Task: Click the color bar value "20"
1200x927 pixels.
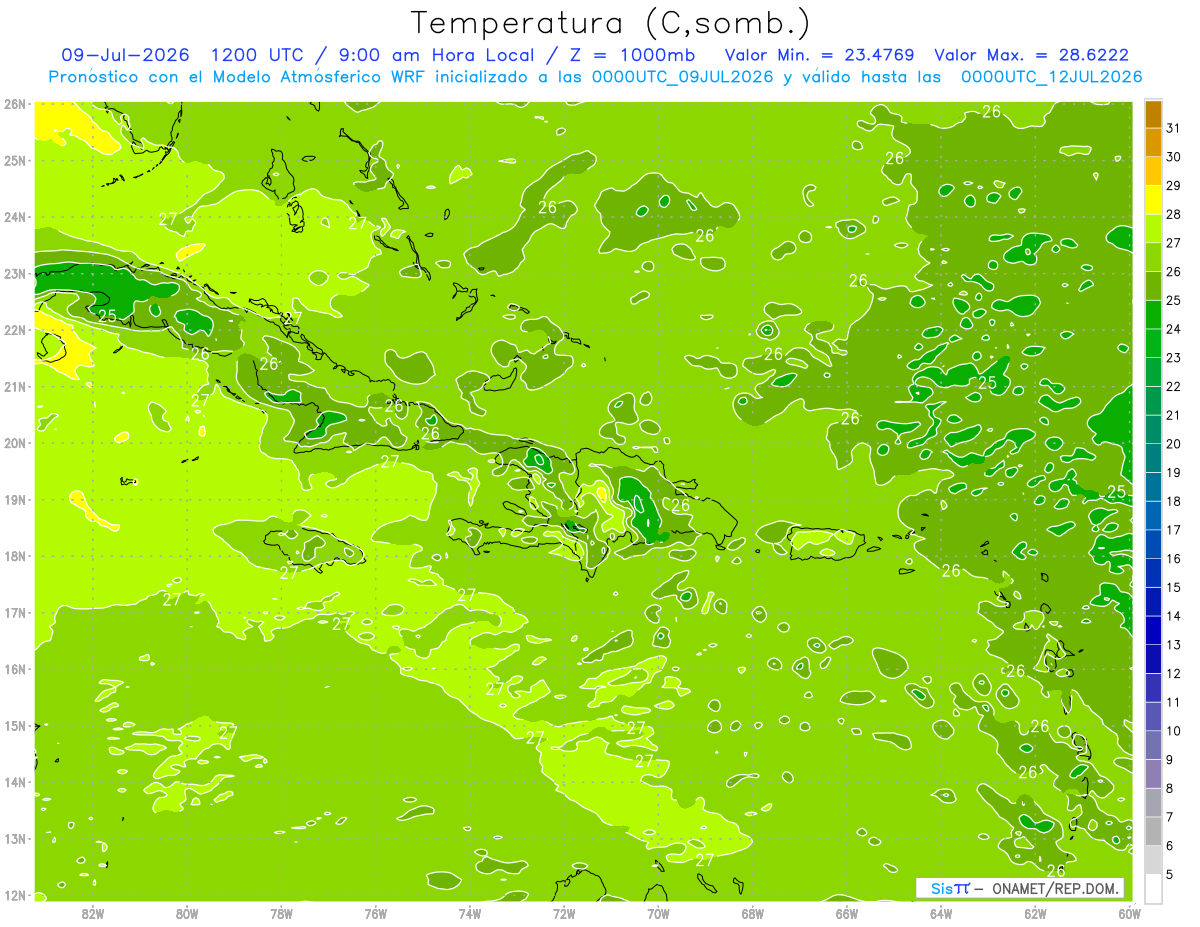Action: click(1174, 444)
